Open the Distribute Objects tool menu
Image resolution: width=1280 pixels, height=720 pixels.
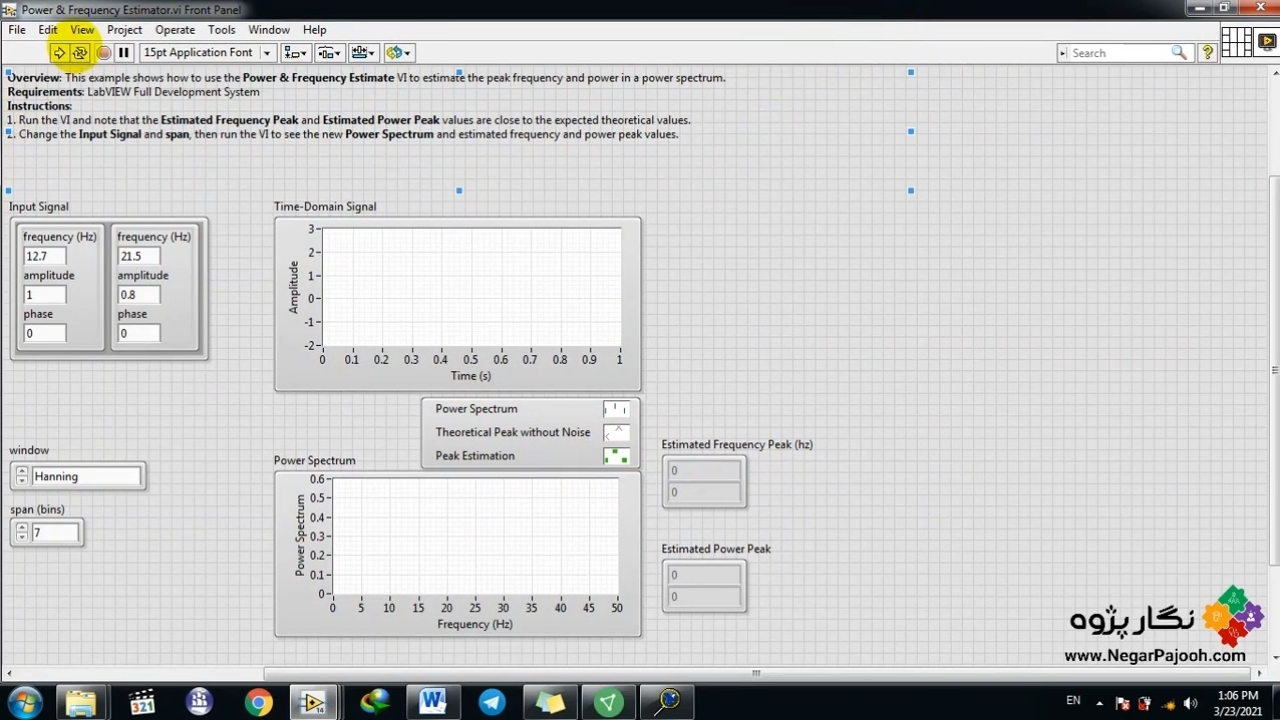(x=329, y=53)
